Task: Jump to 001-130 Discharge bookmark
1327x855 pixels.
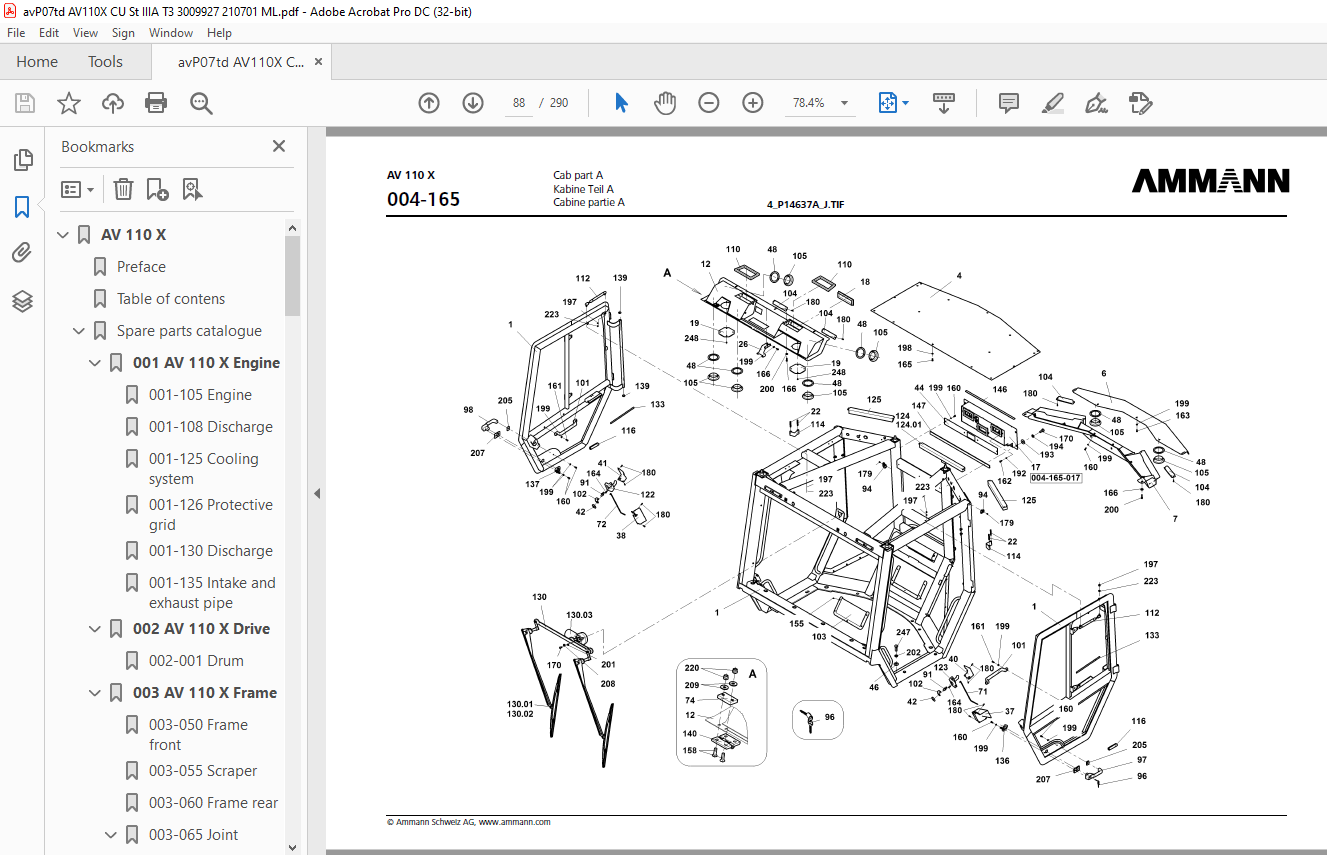Action: click(211, 551)
